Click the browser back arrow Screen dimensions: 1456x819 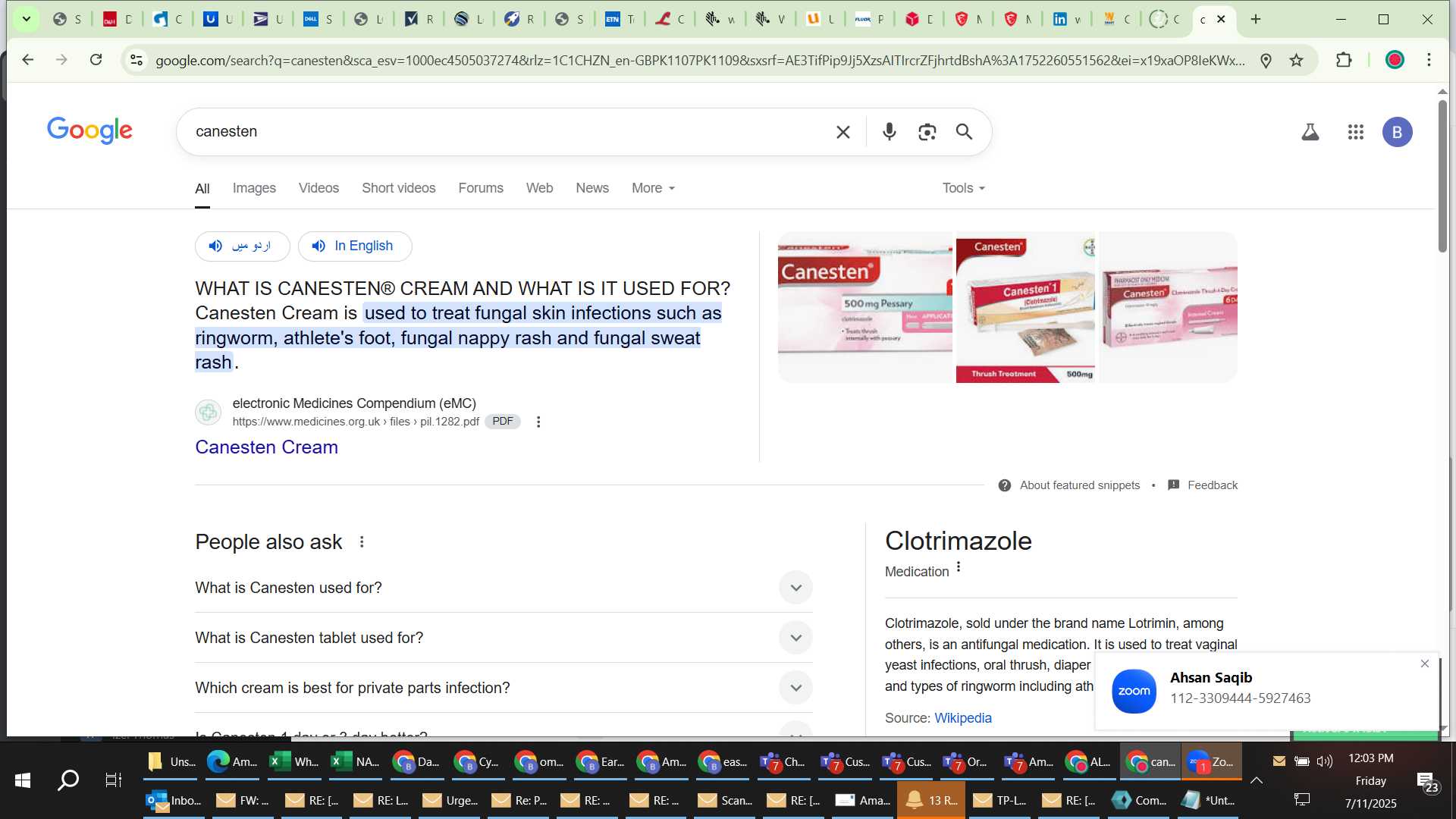[28, 60]
